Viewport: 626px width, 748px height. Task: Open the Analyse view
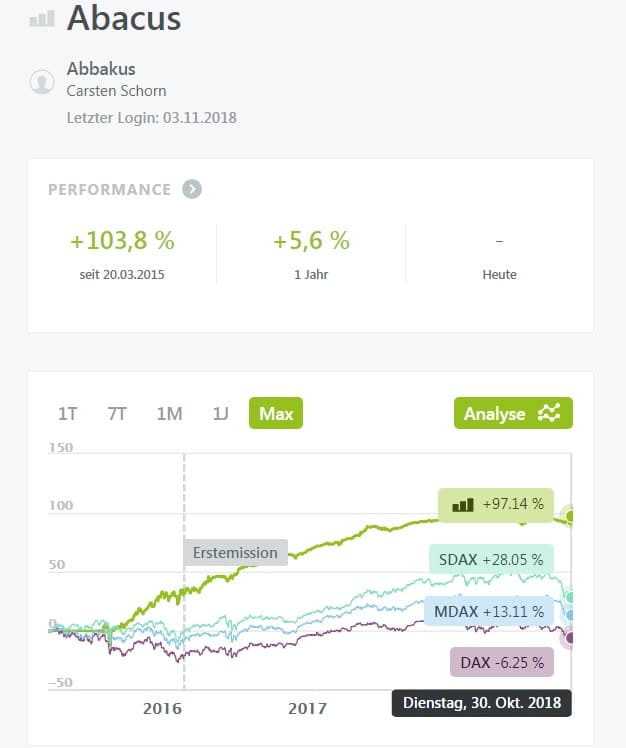tap(512, 413)
